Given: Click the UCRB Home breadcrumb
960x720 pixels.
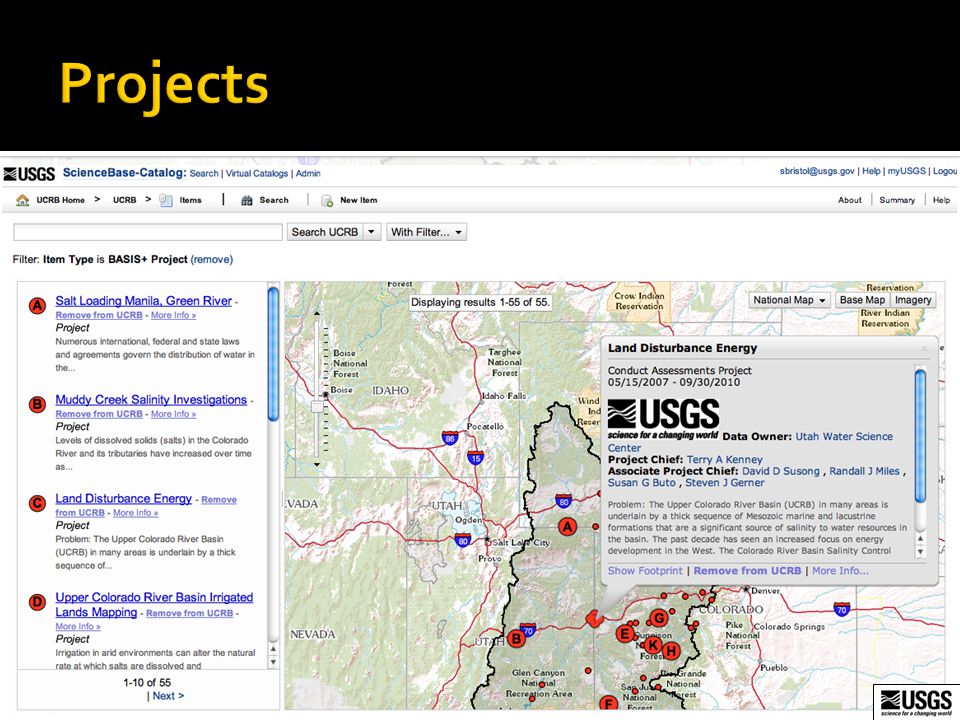Looking at the screenshot, I should click(x=60, y=200).
